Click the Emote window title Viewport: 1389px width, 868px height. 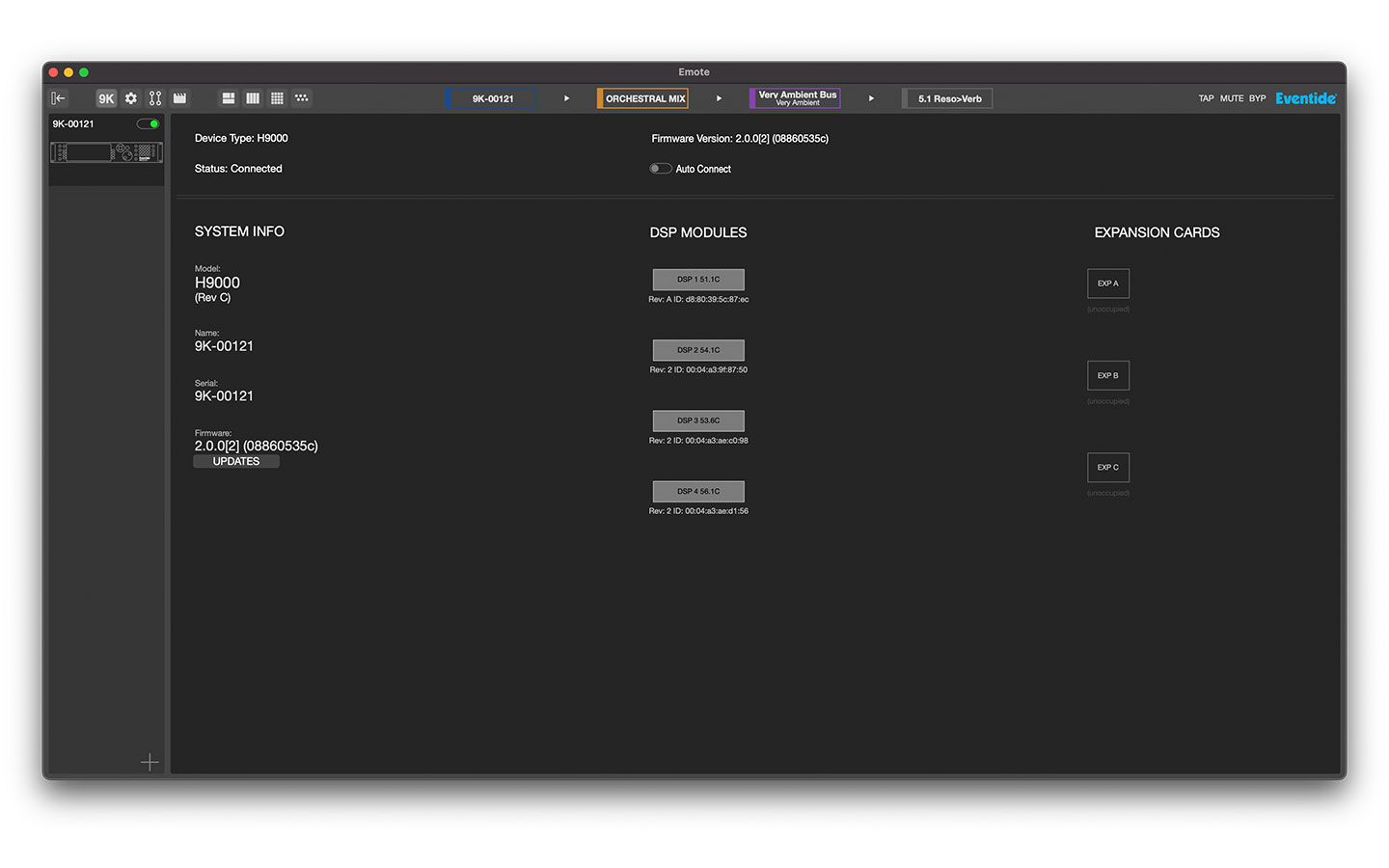pyautogui.click(x=694, y=72)
